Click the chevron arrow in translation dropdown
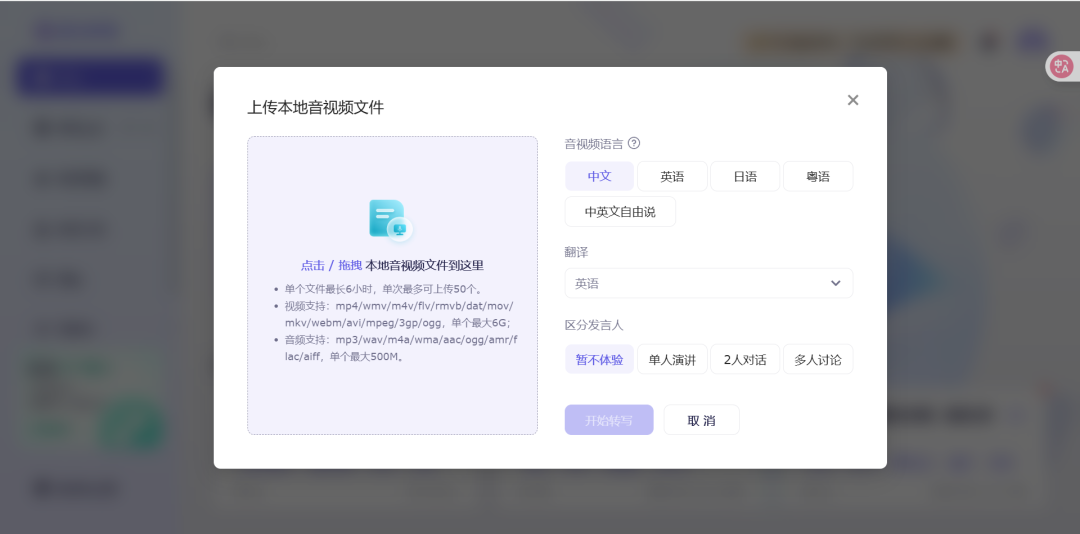 click(835, 283)
